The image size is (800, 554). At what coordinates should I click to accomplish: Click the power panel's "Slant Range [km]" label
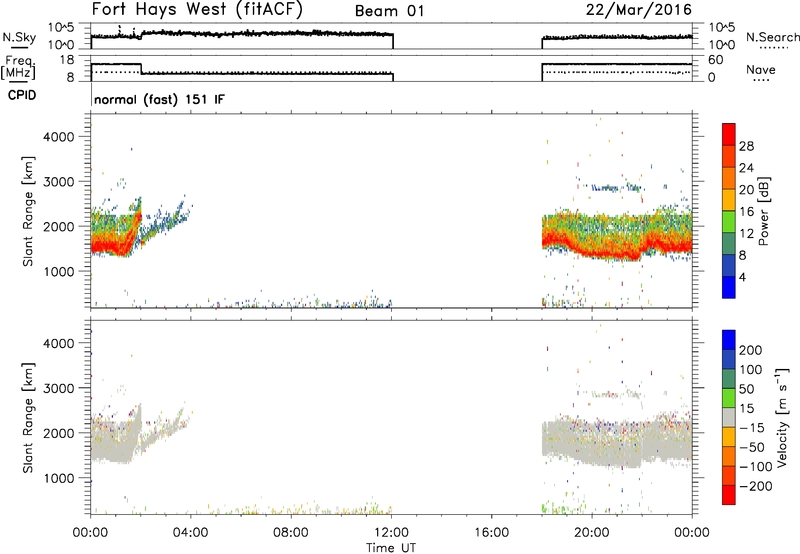[28, 211]
